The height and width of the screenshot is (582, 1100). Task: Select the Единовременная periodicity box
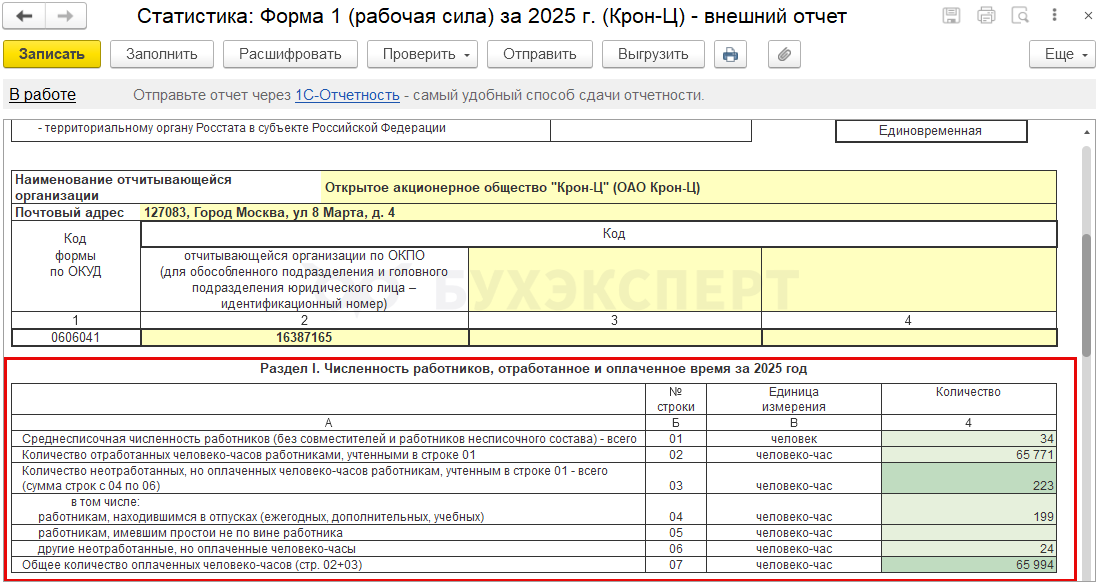(x=931, y=130)
